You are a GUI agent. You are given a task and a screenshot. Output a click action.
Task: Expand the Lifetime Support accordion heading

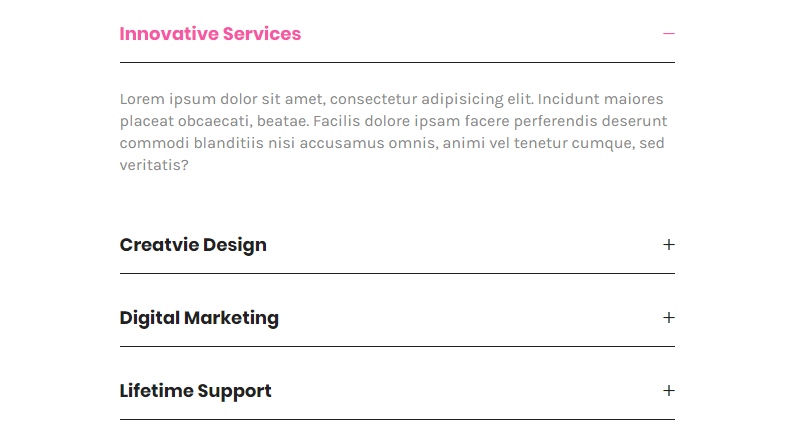pos(195,391)
